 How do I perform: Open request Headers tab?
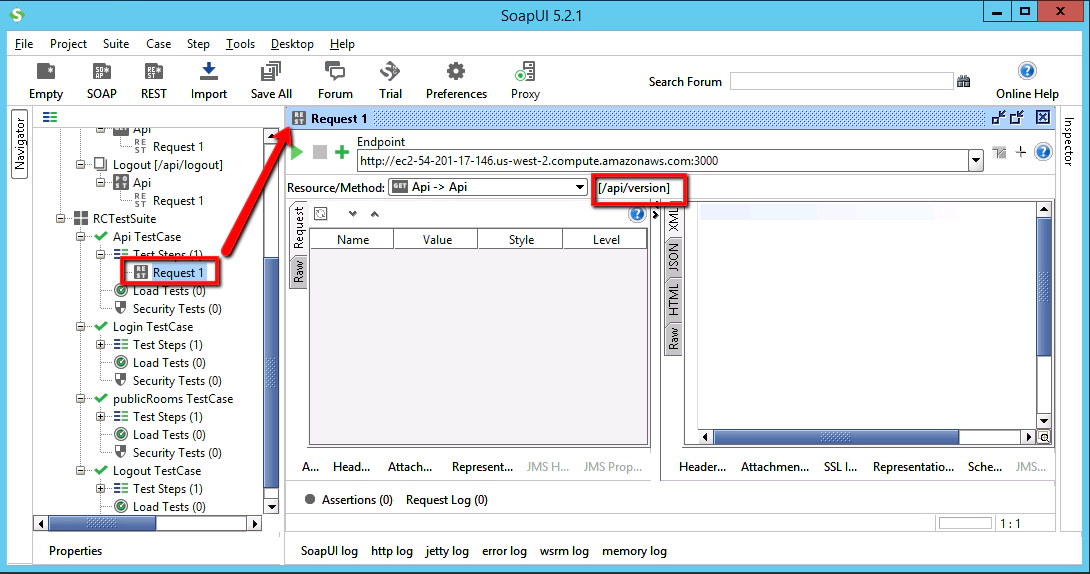[x=351, y=467]
